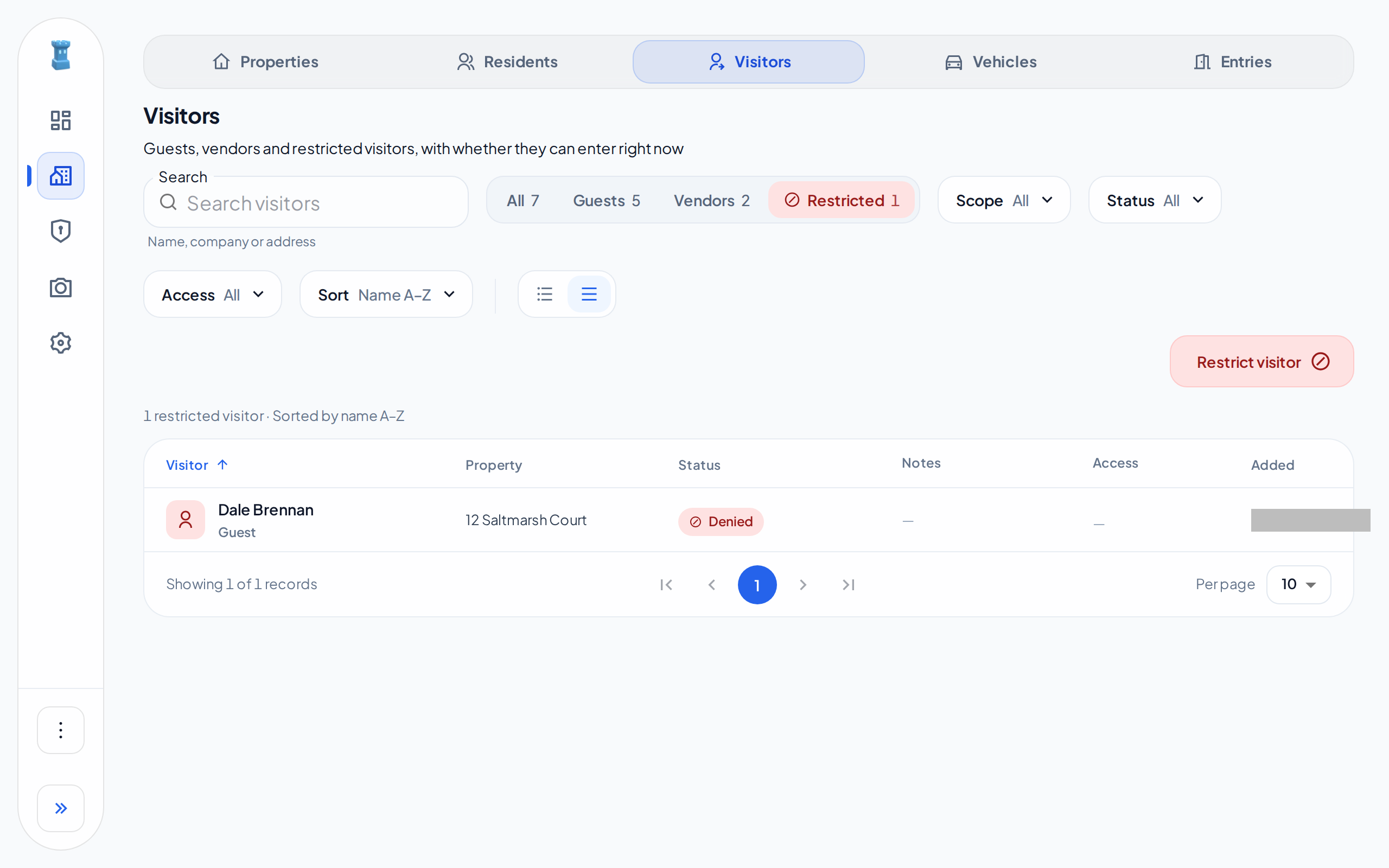Switch to the Properties tab

[x=265, y=62]
